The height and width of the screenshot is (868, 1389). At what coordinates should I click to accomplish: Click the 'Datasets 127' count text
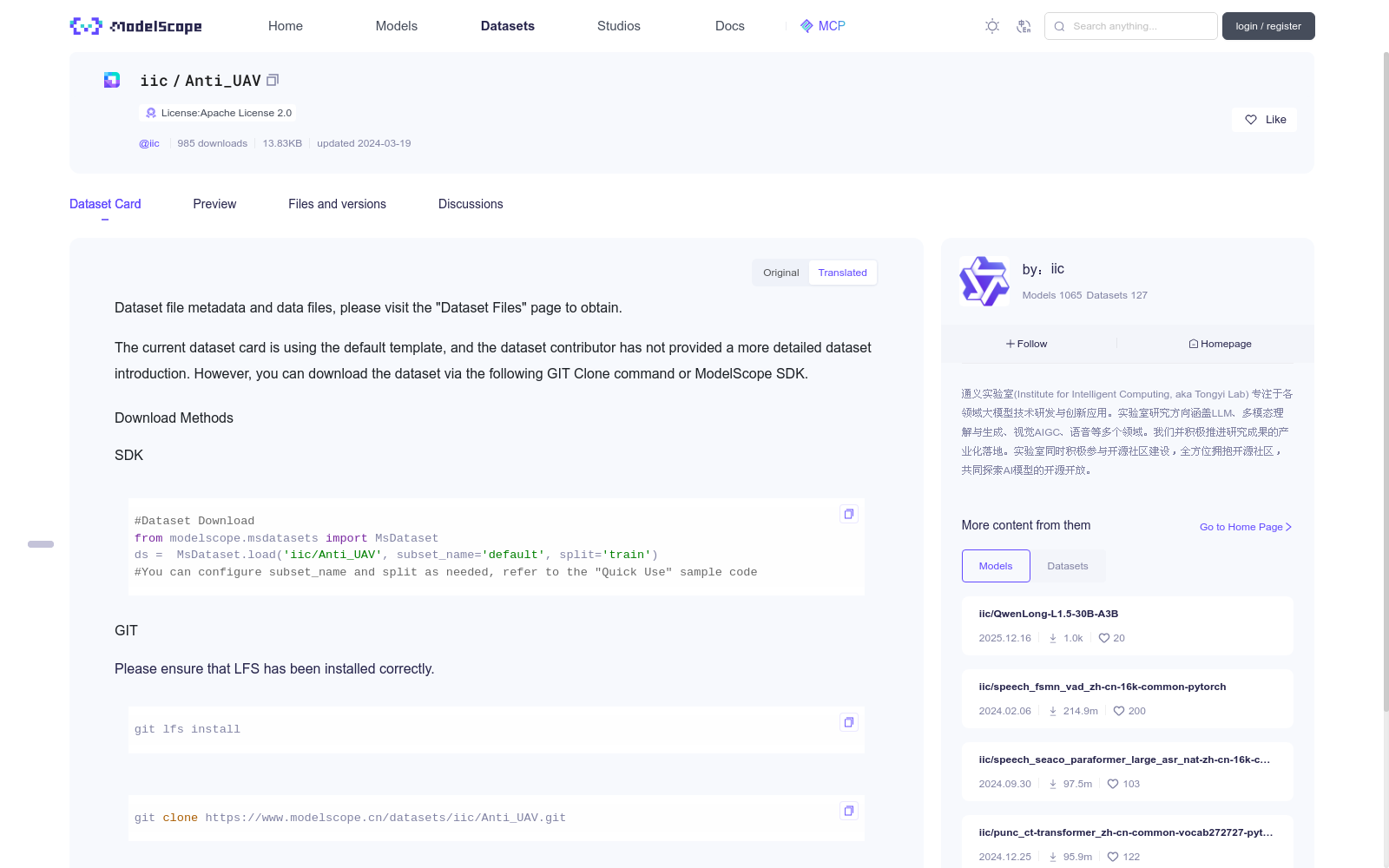point(1117,295)
